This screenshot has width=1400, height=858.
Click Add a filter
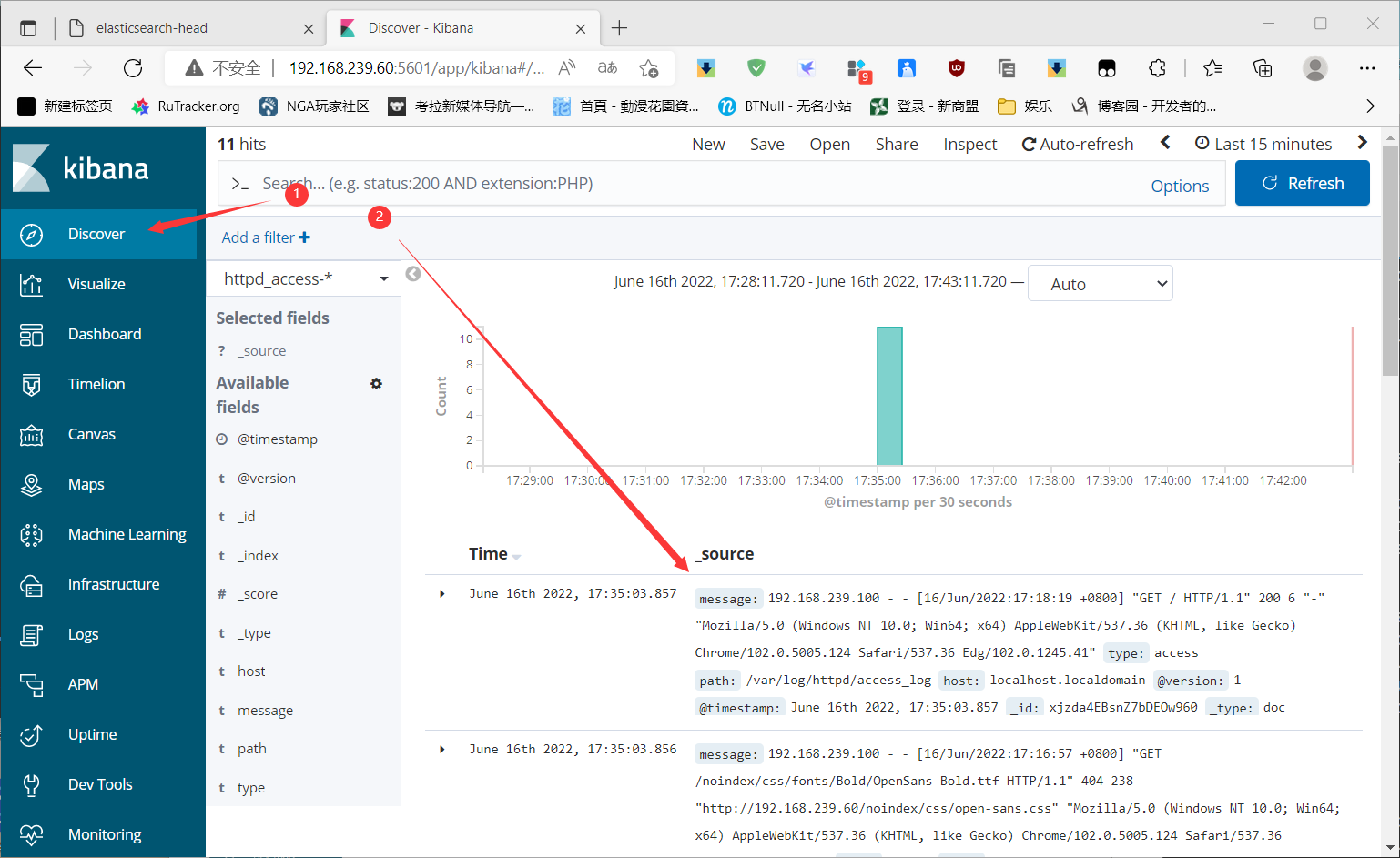[x=266, y=237]
